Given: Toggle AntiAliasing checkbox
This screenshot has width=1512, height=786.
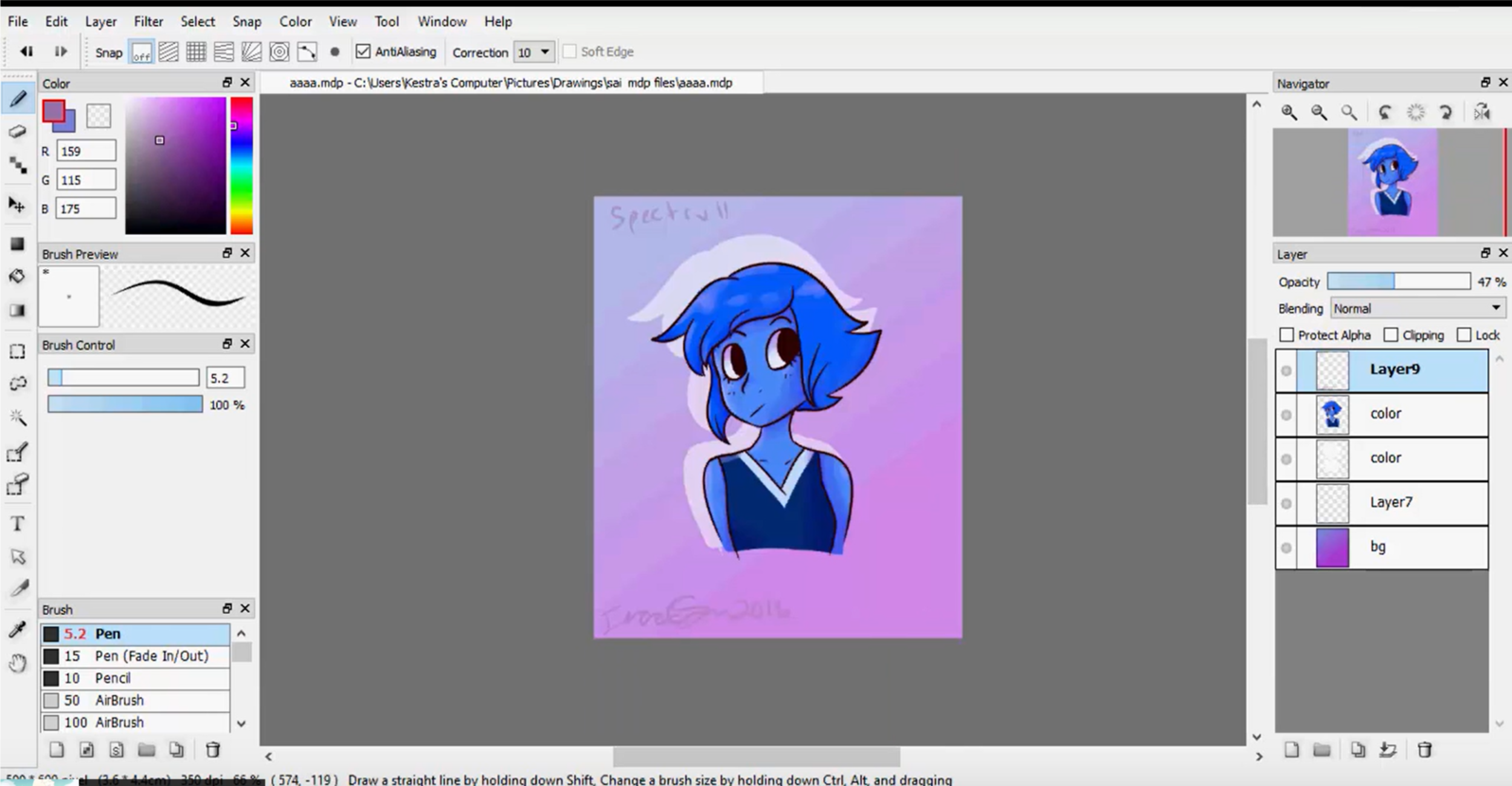Looking at the screenshot, I should coord(363,51).
